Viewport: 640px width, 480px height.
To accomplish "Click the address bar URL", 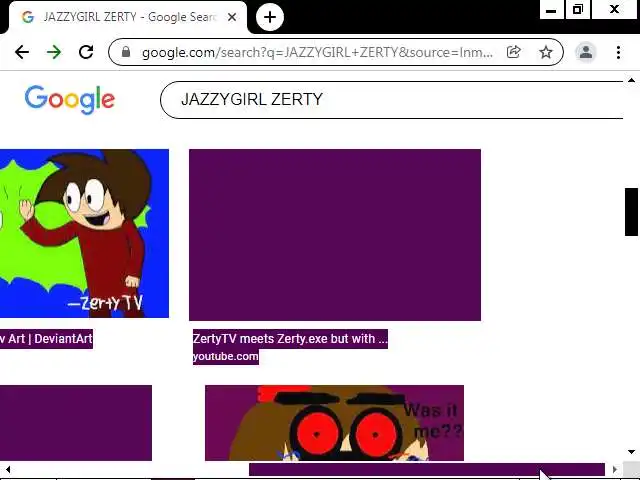I will (x=317, y=52).
